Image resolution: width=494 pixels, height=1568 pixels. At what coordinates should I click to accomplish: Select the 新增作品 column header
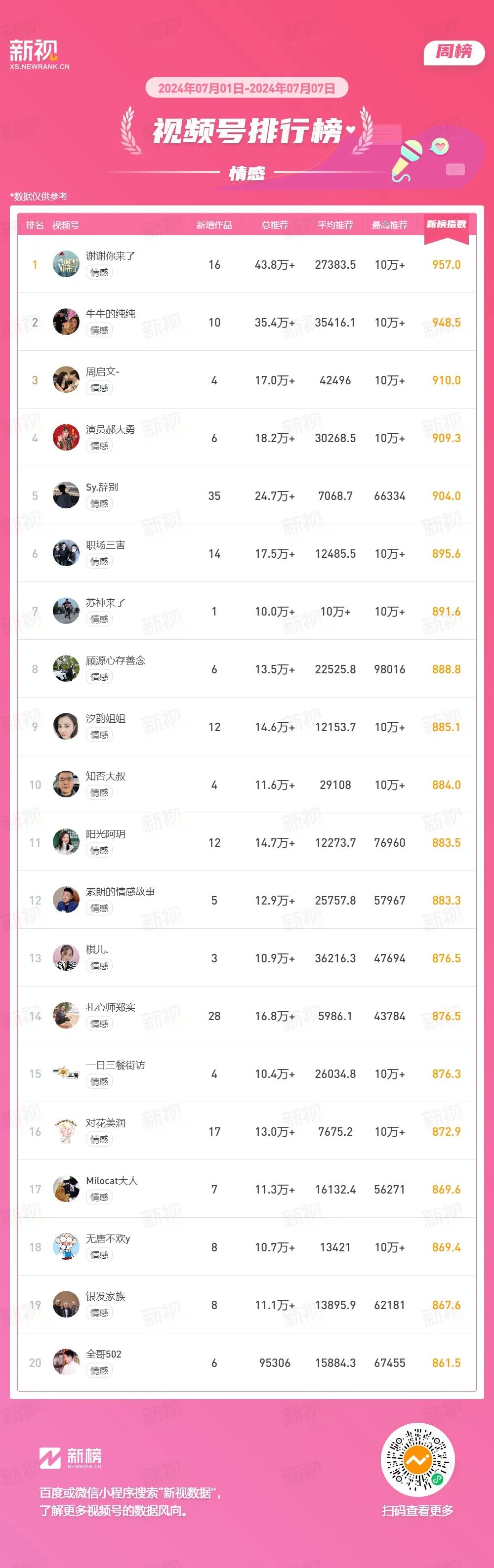[214, 225]
